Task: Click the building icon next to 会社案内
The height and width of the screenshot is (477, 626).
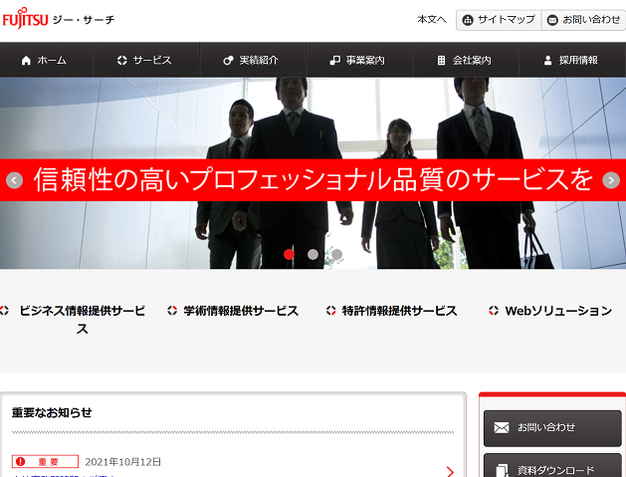Action: pos(441,60)
